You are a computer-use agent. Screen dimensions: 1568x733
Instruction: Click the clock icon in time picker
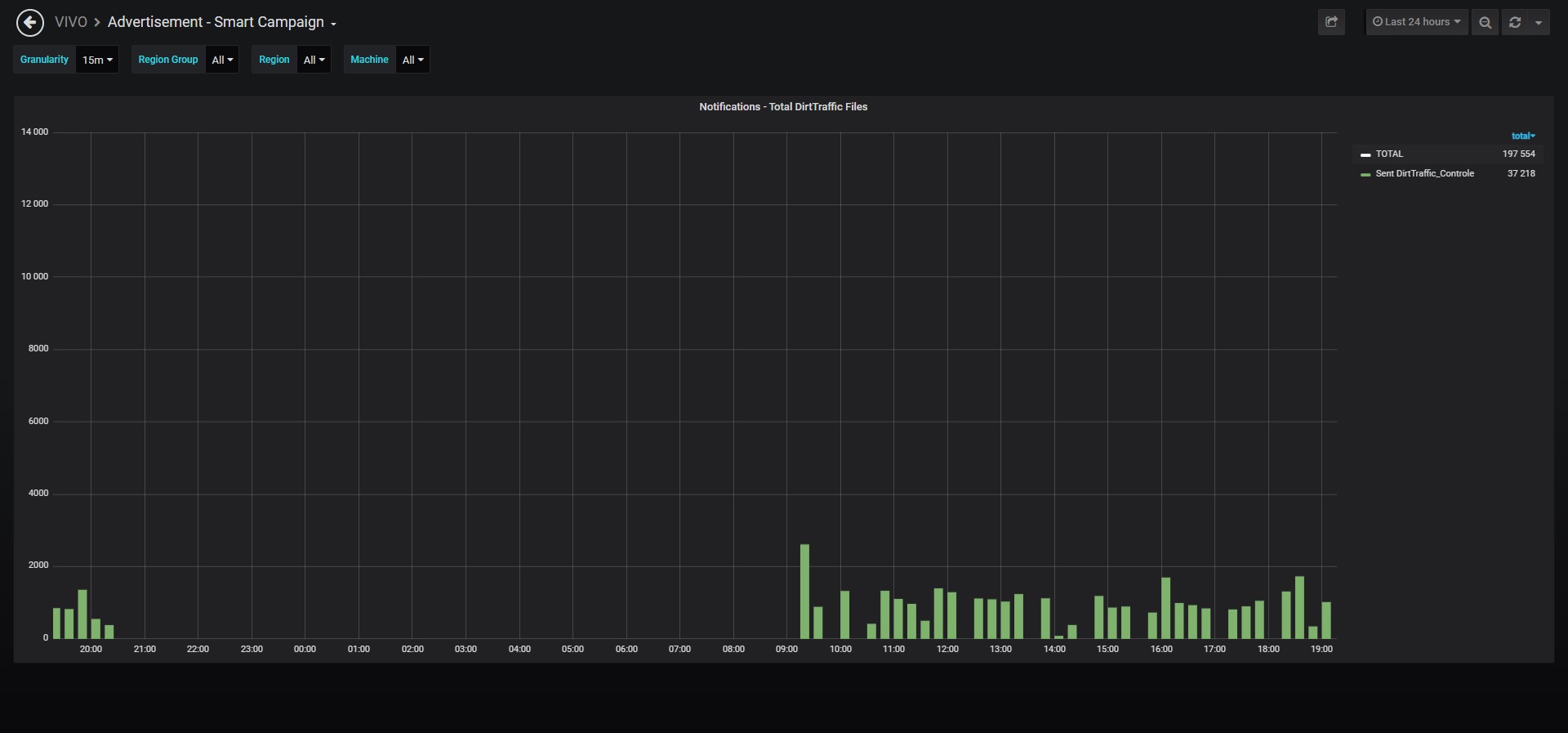(x=1378, y=22)
